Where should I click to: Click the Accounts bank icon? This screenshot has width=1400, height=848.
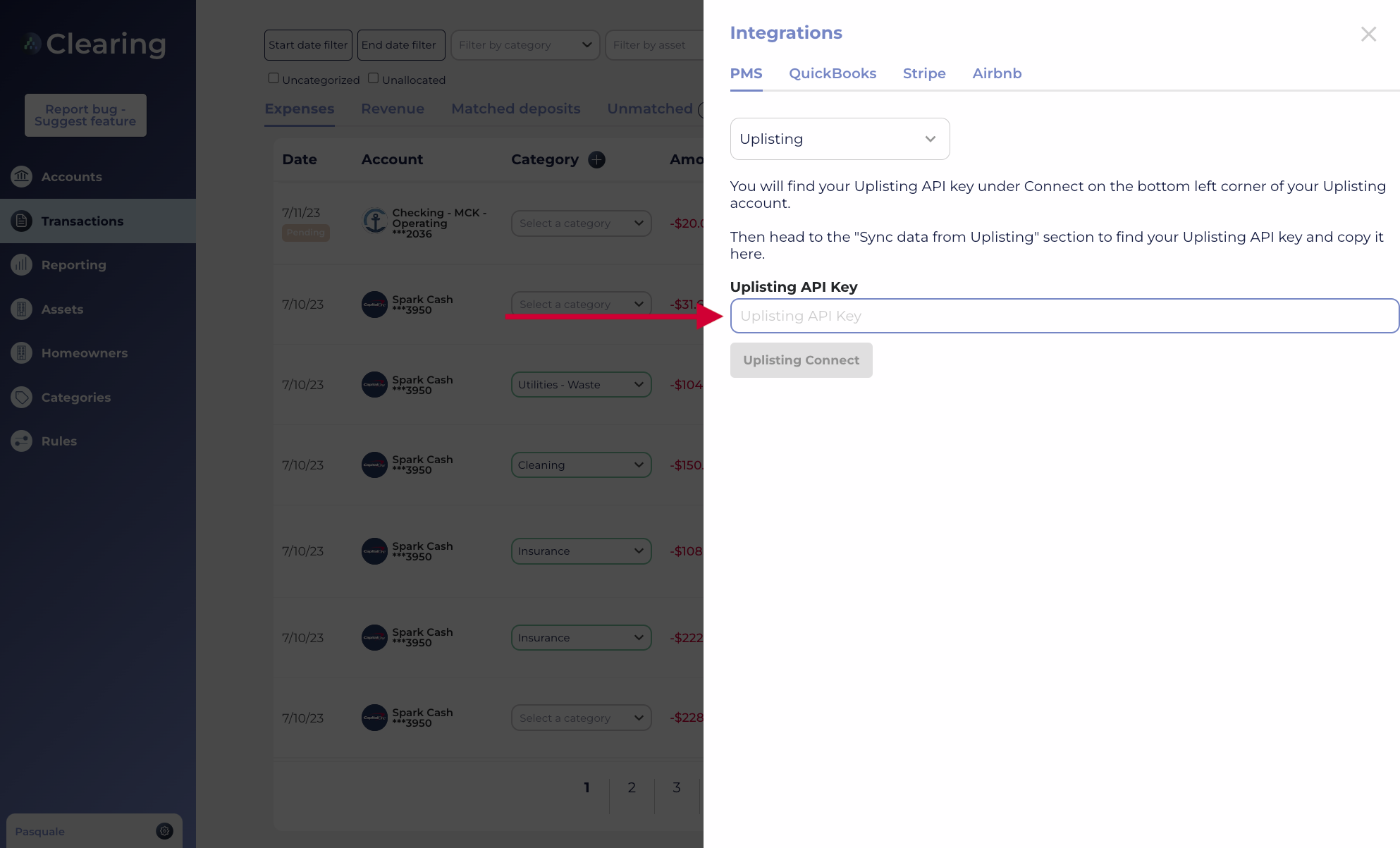coord(22,176)
